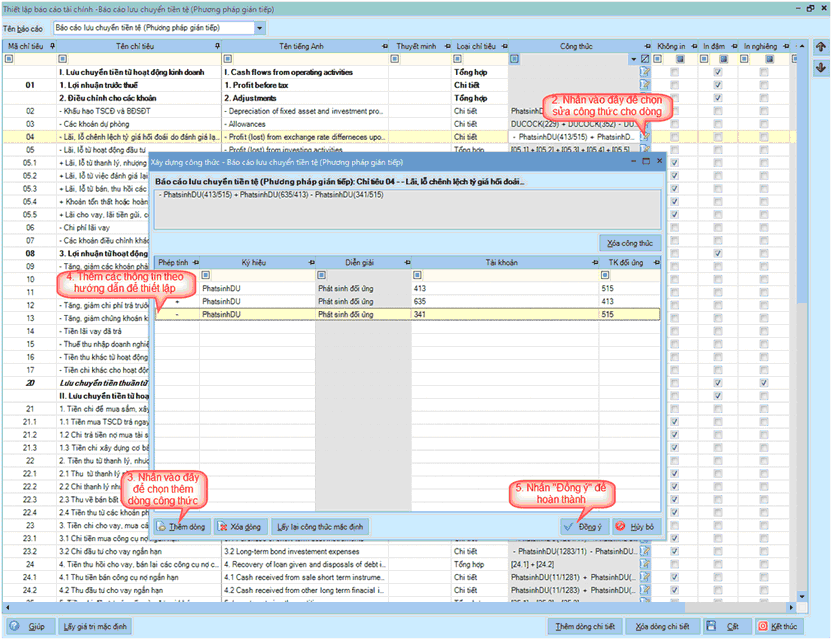Click filter icon under Tài khoản column in dialog
832x640 pixels.
pos(417,275)
